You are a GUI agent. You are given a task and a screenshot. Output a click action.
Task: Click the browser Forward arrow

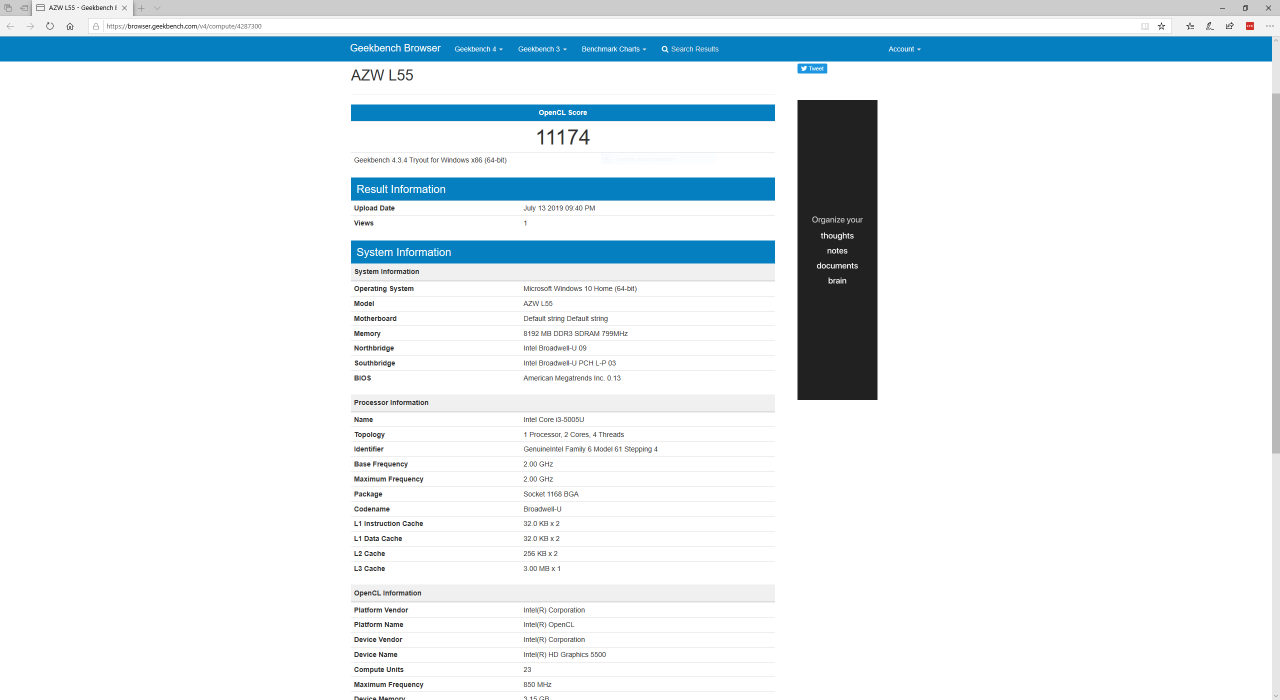pos(30,26)
